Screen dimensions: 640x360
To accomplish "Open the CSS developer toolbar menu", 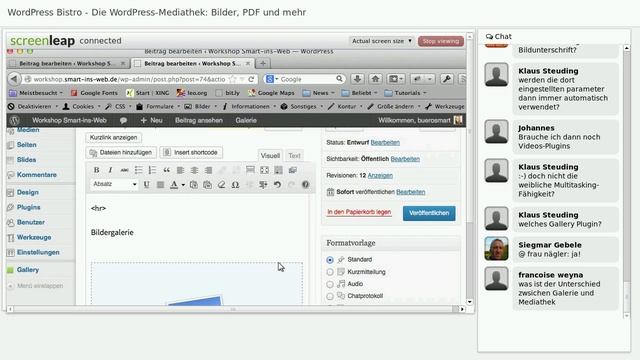I will 118,107.
